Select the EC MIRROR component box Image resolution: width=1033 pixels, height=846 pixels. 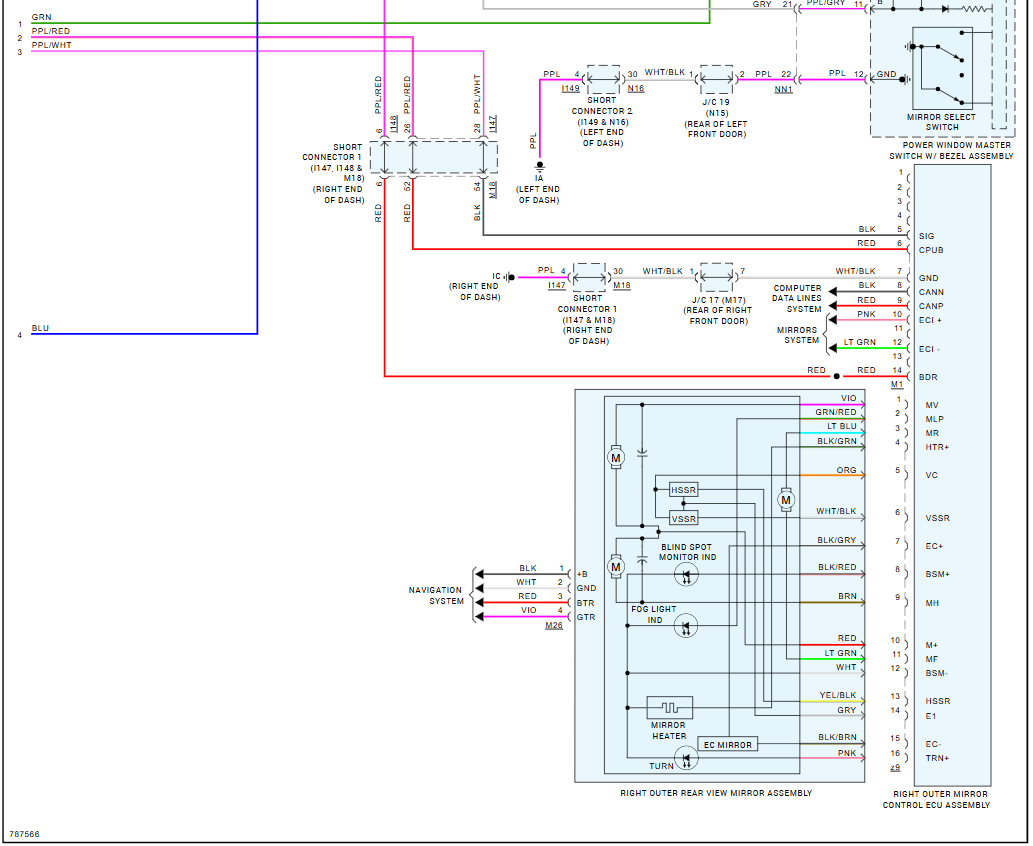point(728,745)
